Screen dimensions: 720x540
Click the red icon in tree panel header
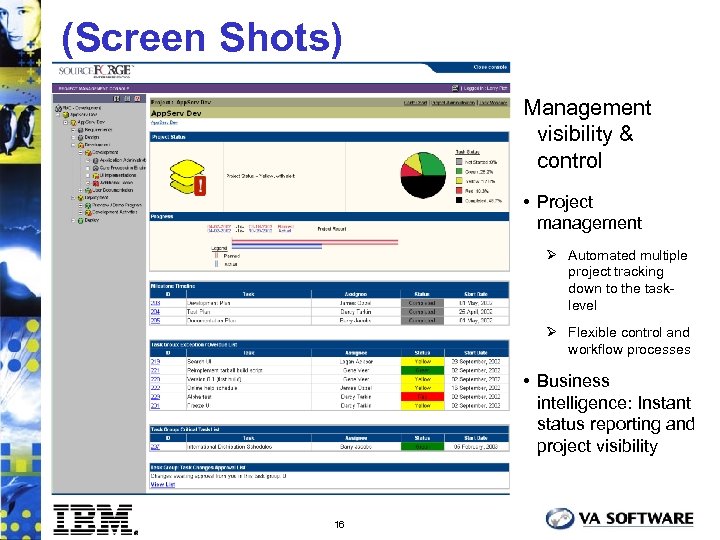137,99
